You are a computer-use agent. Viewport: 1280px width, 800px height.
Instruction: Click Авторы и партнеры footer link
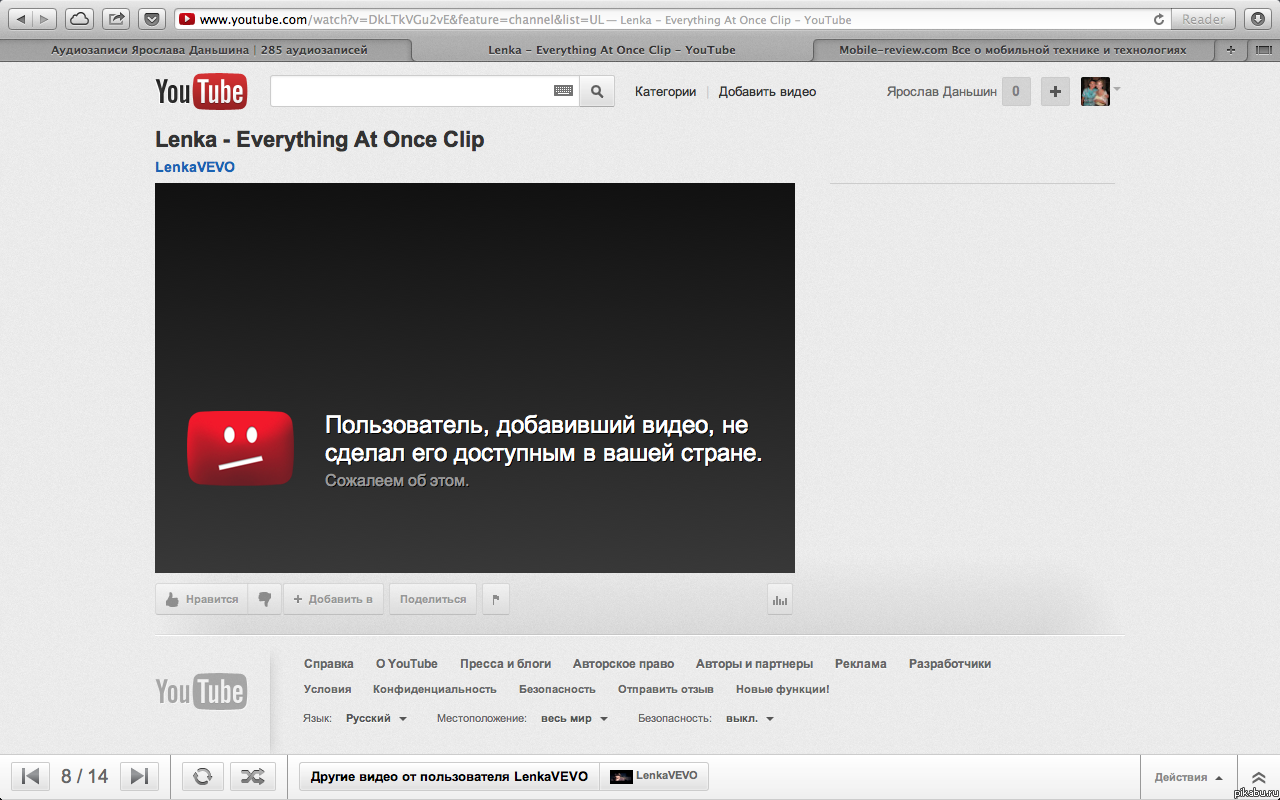[755, 663]
